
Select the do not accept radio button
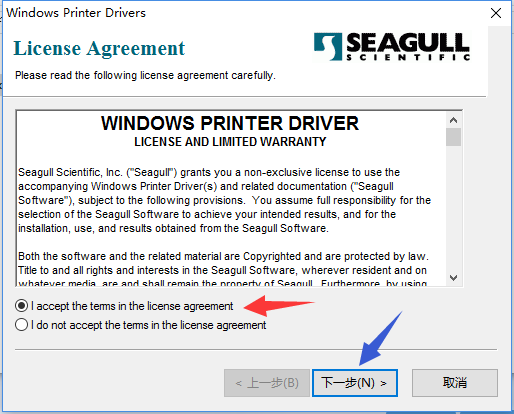tap(21, 325)
